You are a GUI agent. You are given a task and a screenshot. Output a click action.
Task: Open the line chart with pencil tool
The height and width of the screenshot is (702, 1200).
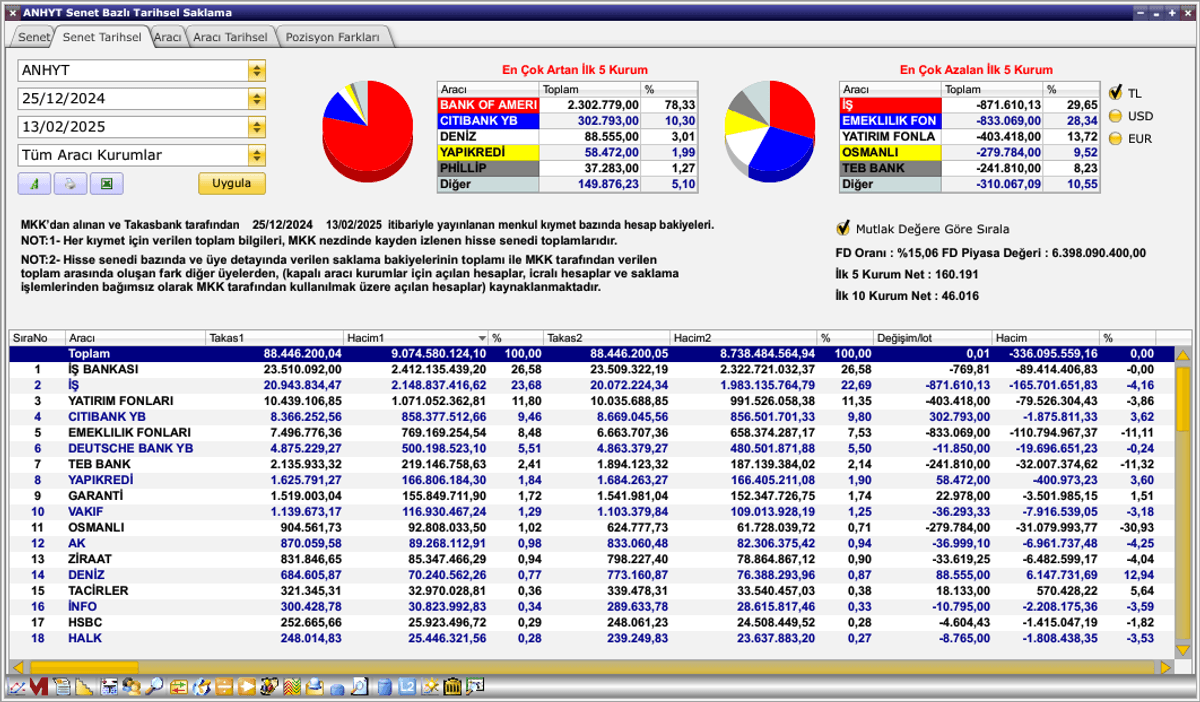[x=16, y=687]
